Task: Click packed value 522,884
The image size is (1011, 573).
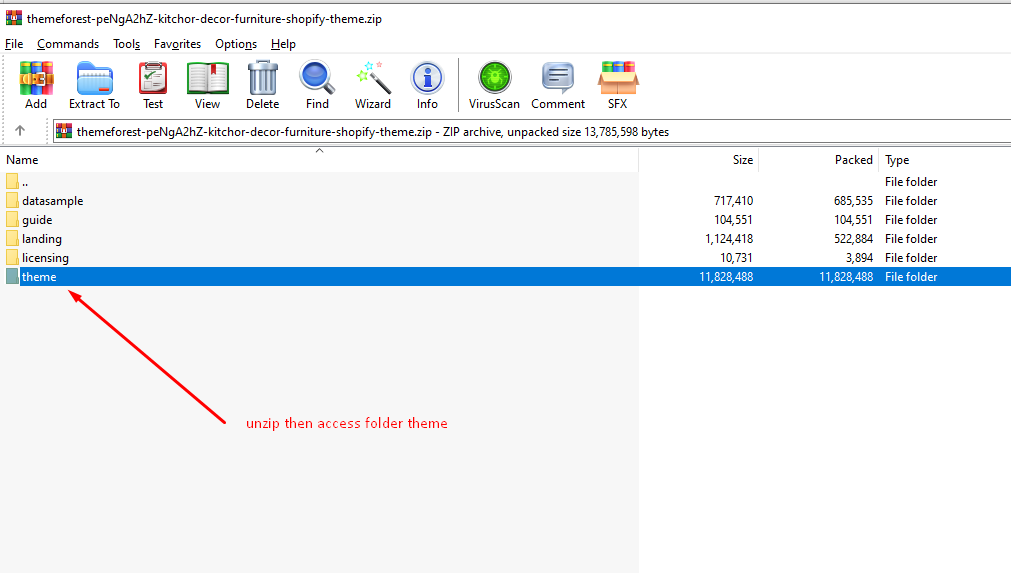Action: (853, 238)
